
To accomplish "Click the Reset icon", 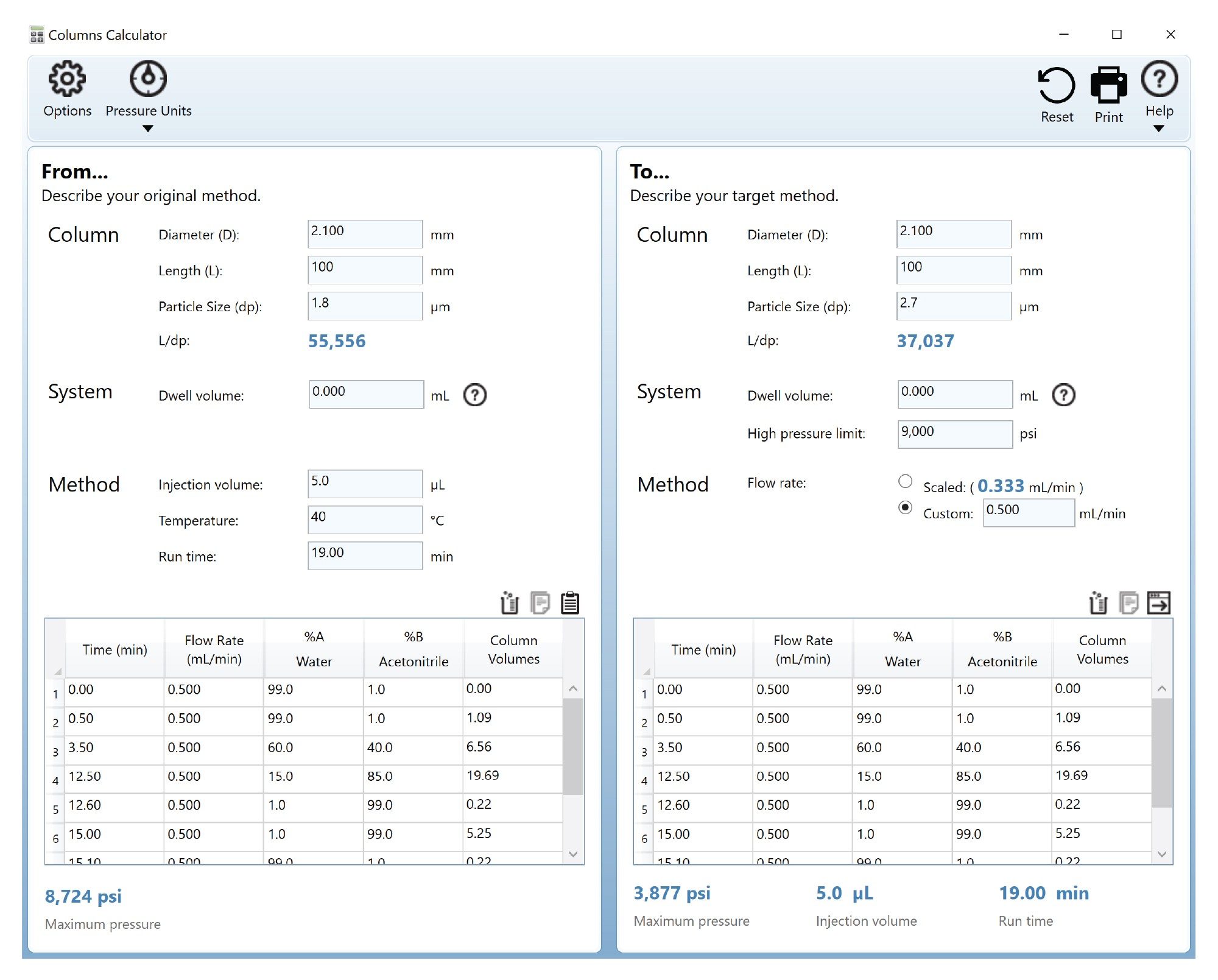I will 1057,85.
